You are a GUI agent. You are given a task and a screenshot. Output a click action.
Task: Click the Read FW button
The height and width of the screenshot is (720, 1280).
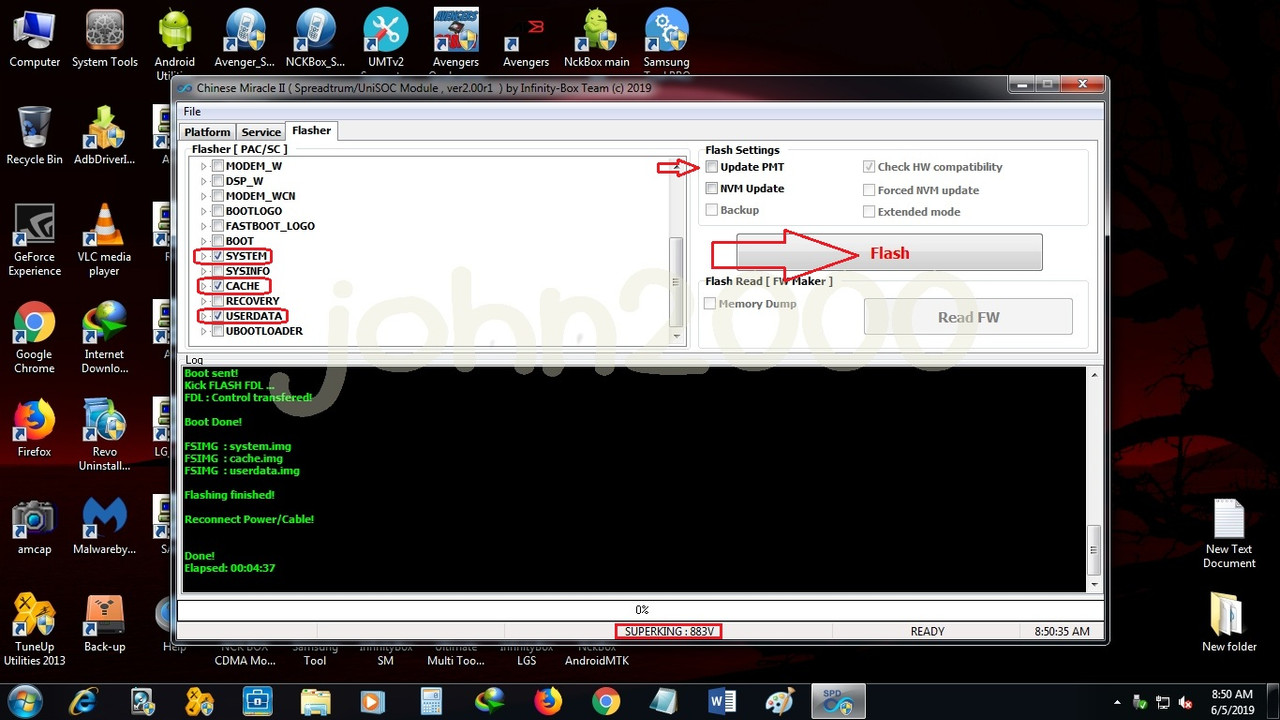[x=968, y=317]
